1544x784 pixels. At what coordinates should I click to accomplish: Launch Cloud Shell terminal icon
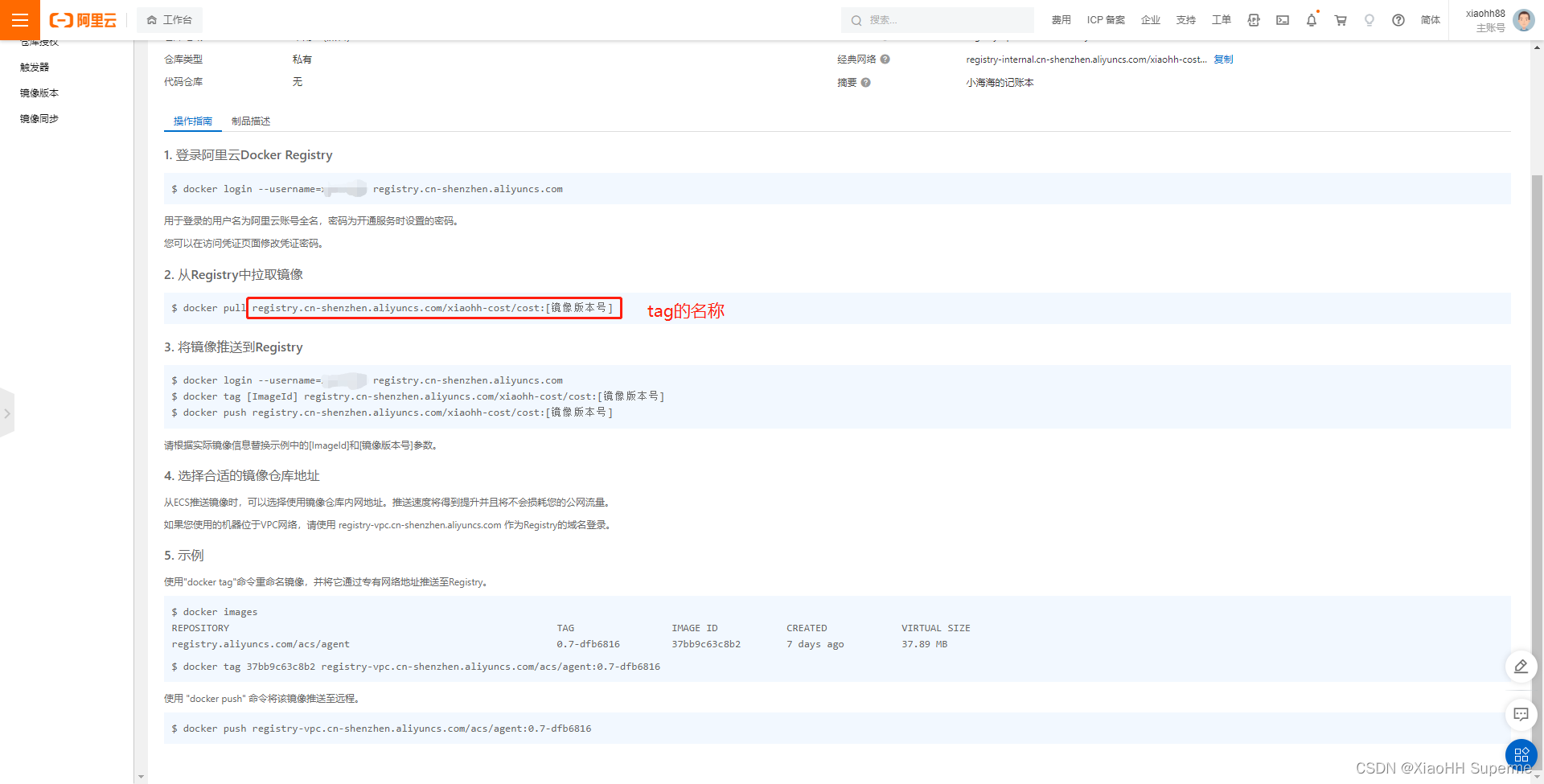click(1283, 20)
